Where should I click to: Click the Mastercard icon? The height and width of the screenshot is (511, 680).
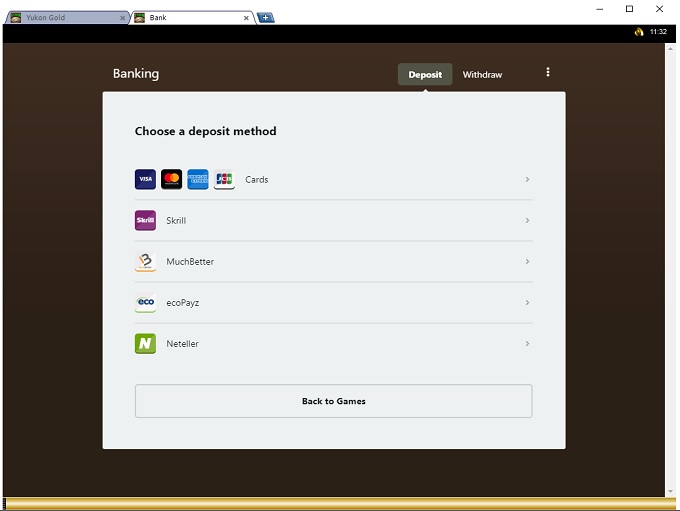point(172,180)
